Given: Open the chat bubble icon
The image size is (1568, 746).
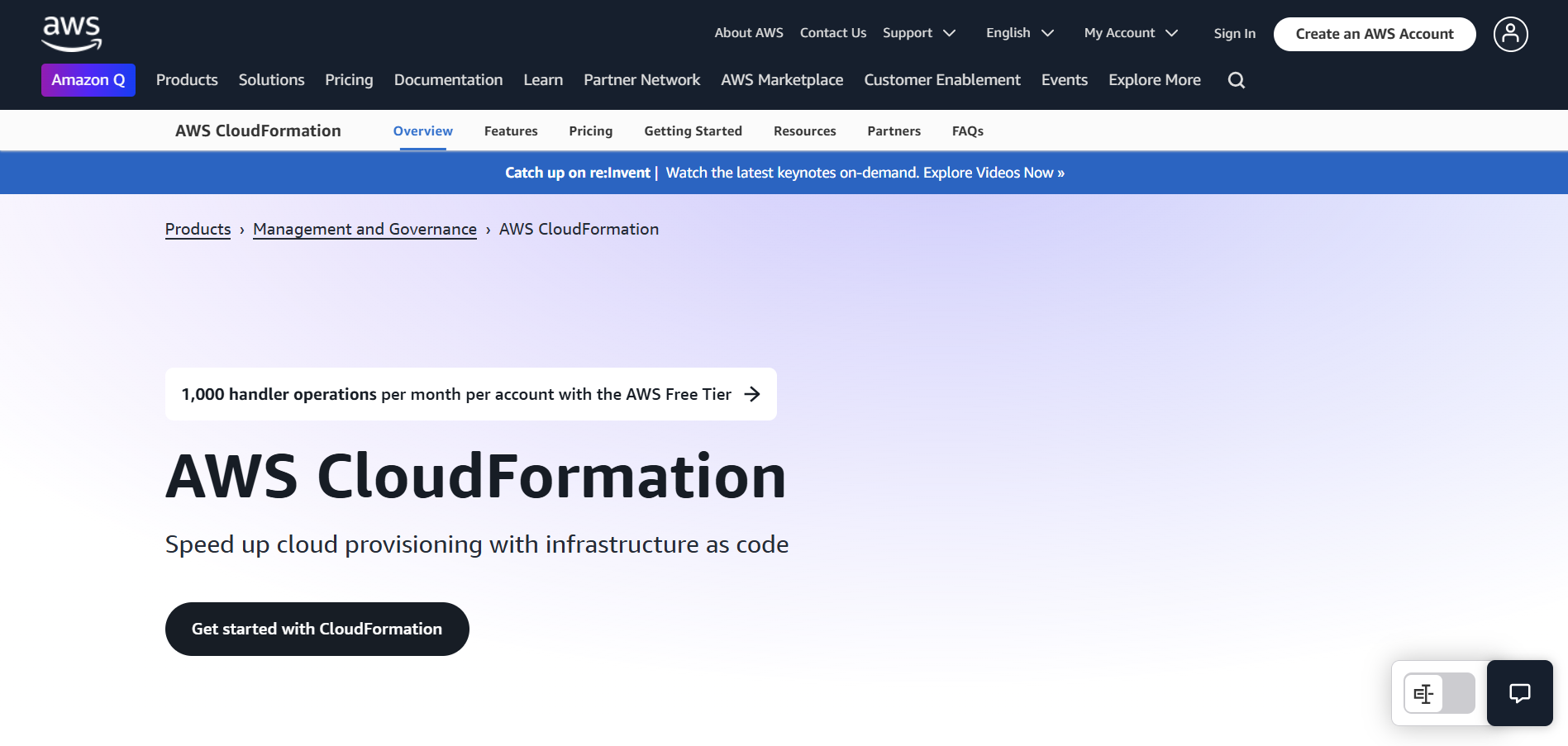Looking at the screenshot, I should coord(1519,693).
